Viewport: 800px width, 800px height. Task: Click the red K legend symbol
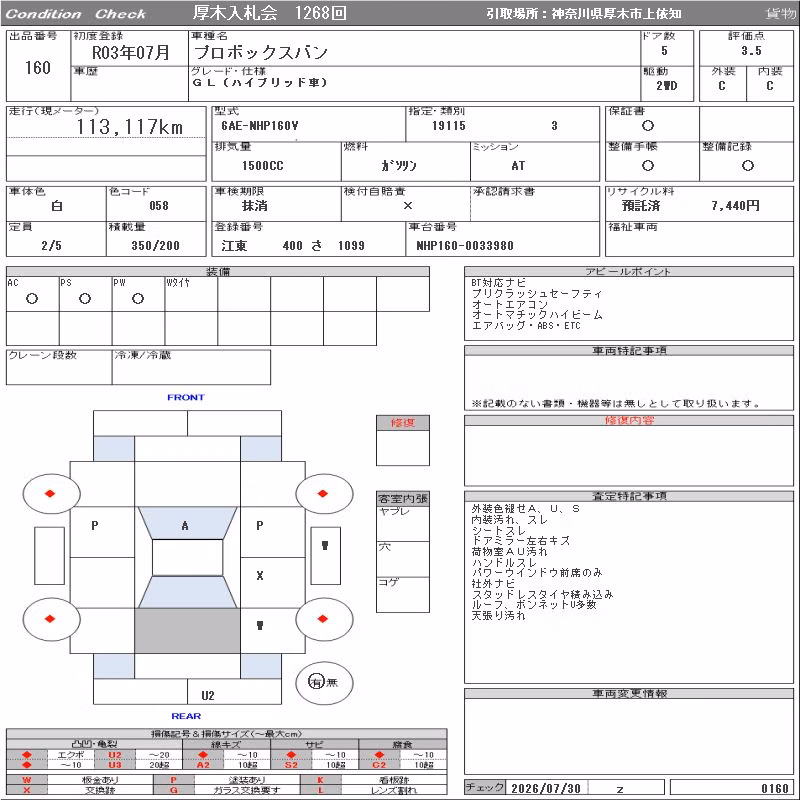(320, 780)
